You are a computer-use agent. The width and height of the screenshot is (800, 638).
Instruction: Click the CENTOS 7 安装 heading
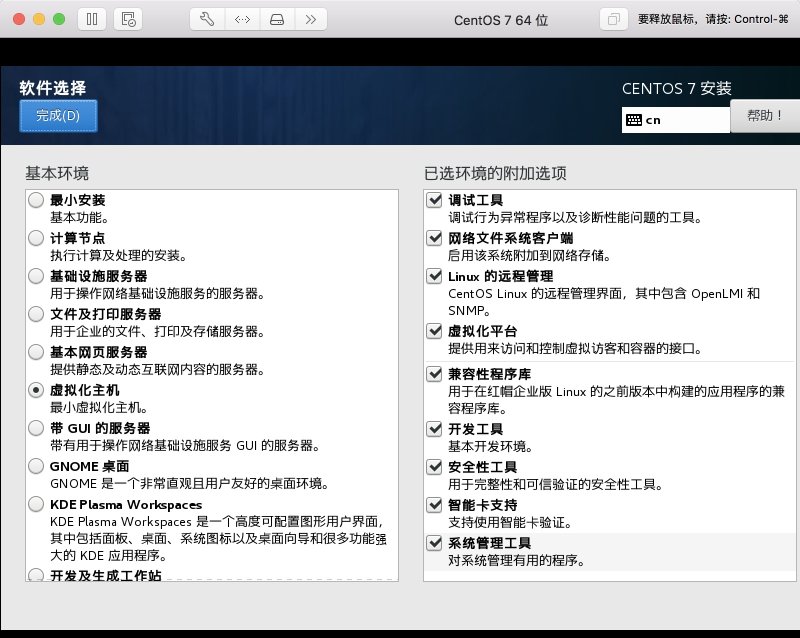[677, 88]
